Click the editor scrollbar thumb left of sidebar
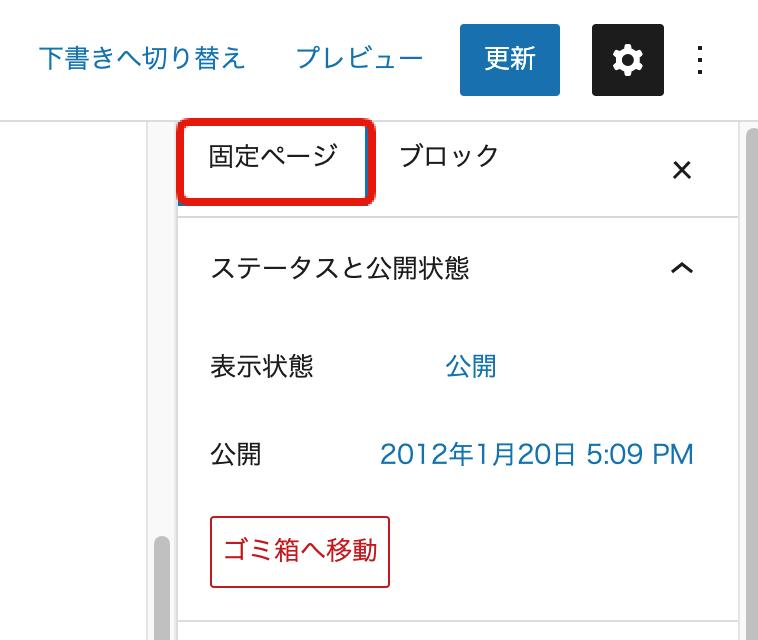Viewport: 758px width, 640px height. [161, 590]
